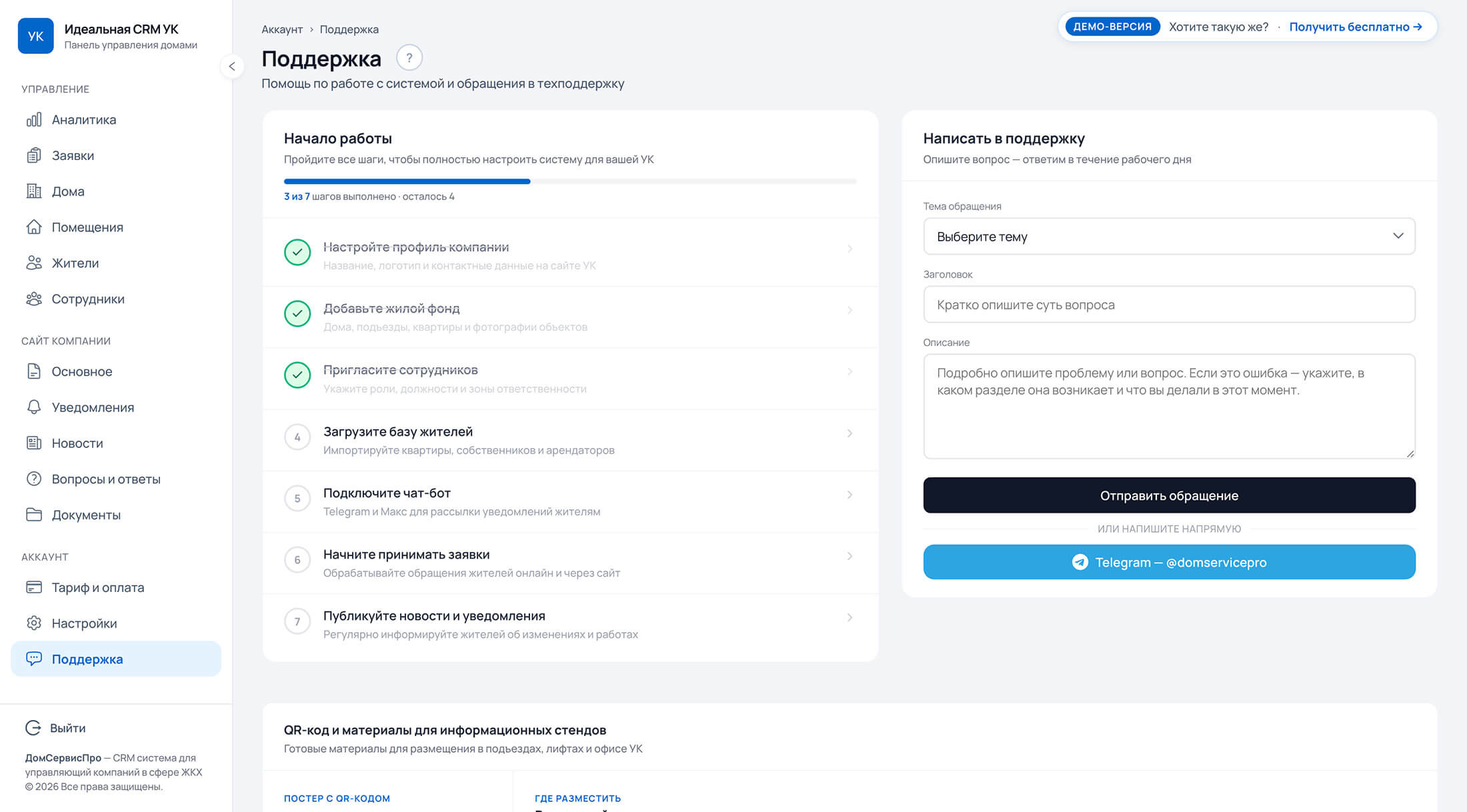Click Поддержка breadcrumb text
This screenshot has width=1467, height=812.
349,29
